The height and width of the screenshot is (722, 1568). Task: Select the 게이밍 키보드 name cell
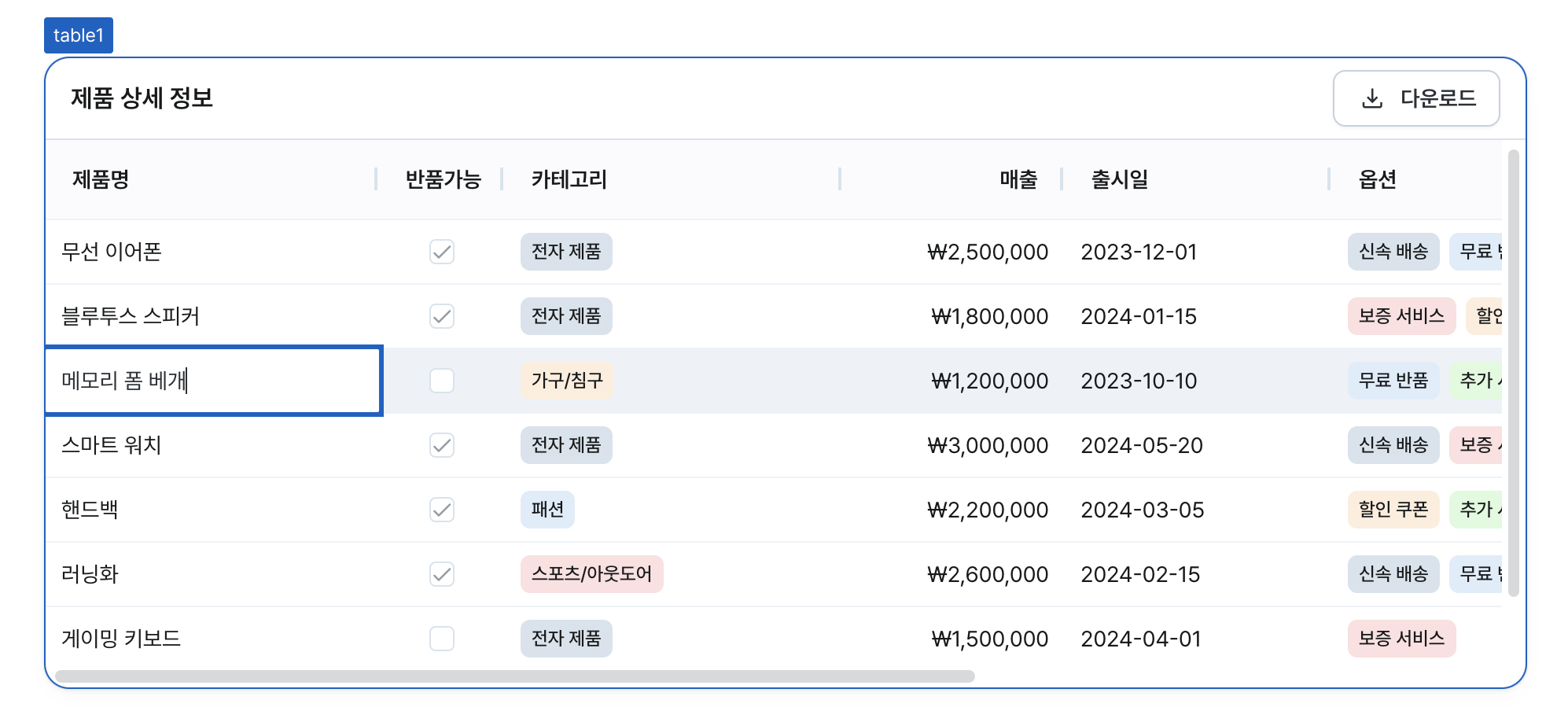coord(211,639)
